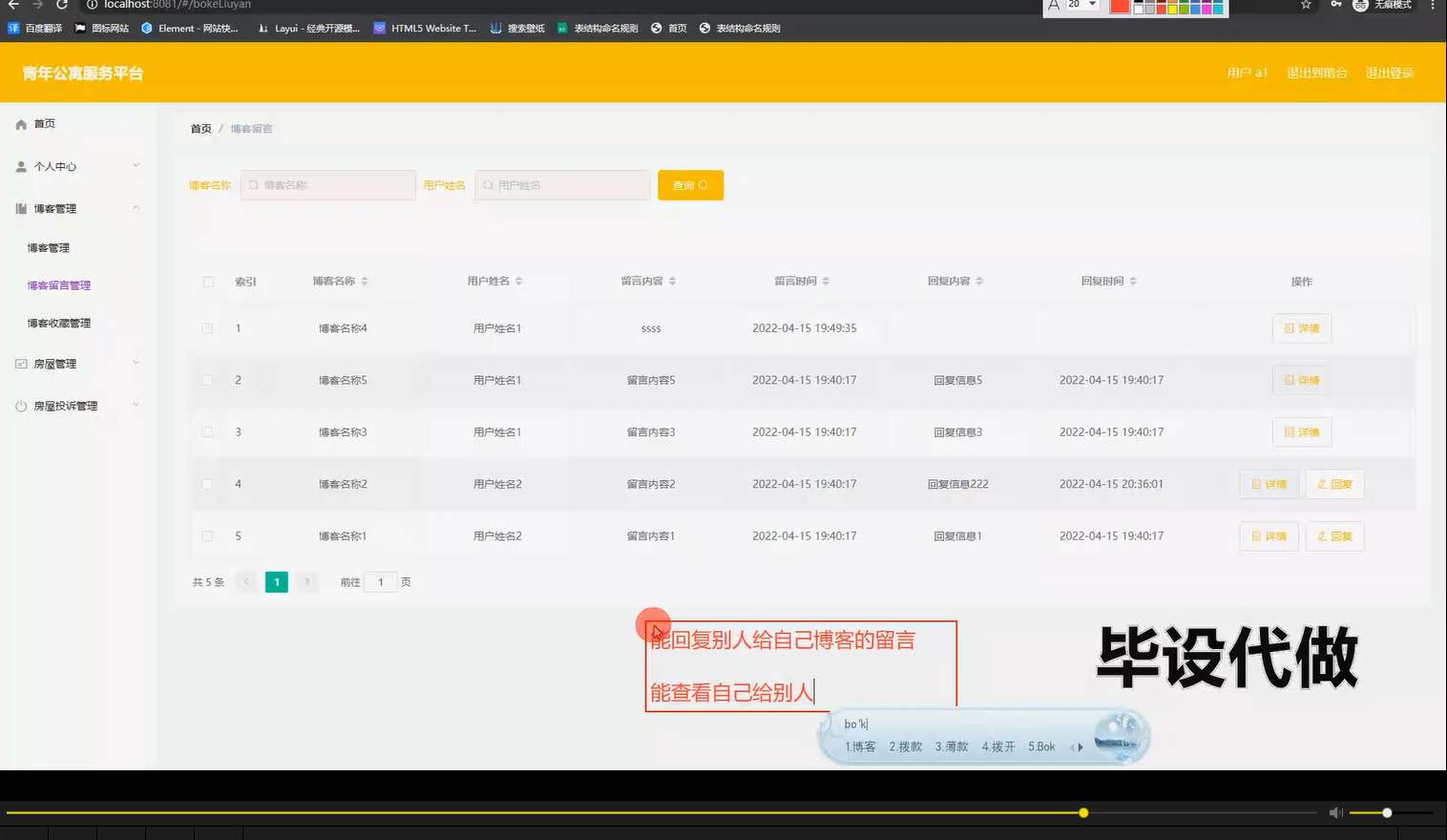Go to 首页 via the breadcrumb
Screen dimensions: 1447x840
[x=201, y=129]
